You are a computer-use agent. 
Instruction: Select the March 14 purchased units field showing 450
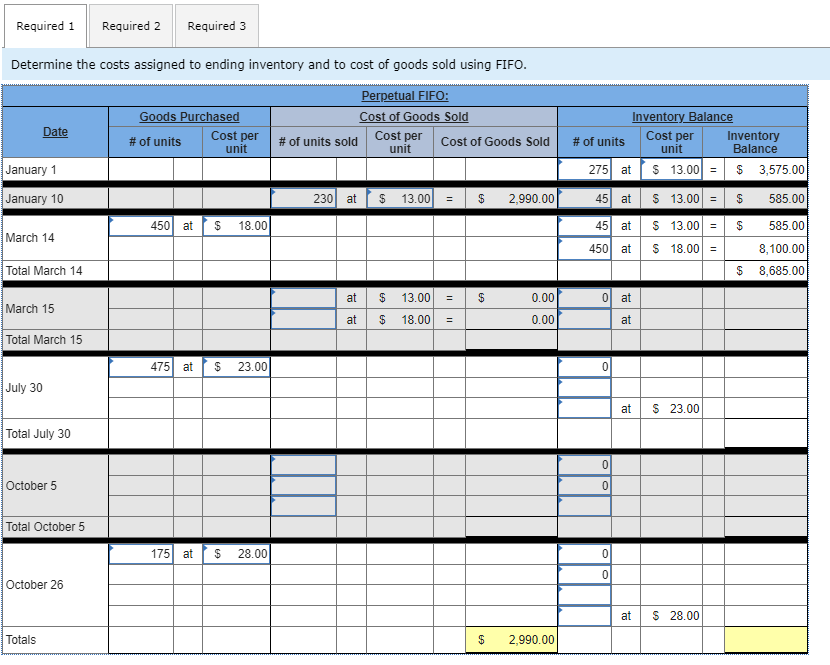click(139, 226)
